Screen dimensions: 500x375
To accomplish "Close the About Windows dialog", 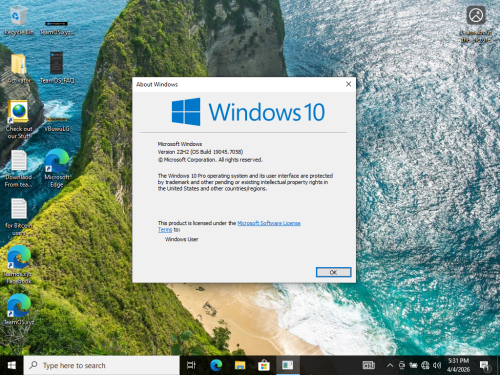I will point(348,84).
